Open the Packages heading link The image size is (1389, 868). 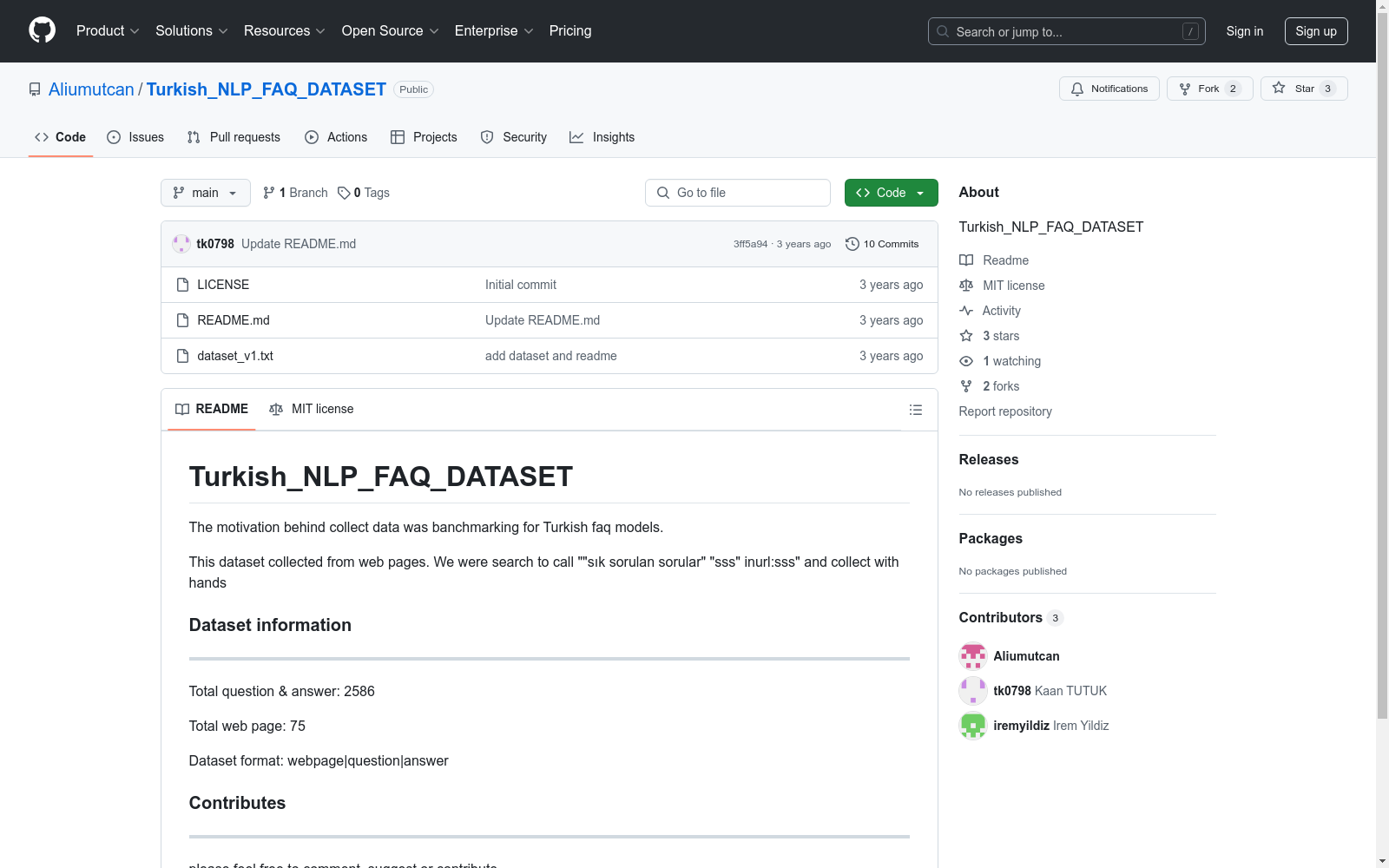[991, 539]
